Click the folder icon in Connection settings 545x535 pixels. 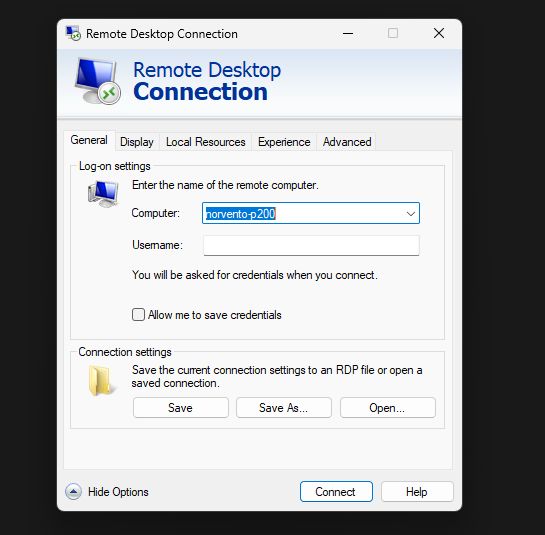click(x=100, y=380)
